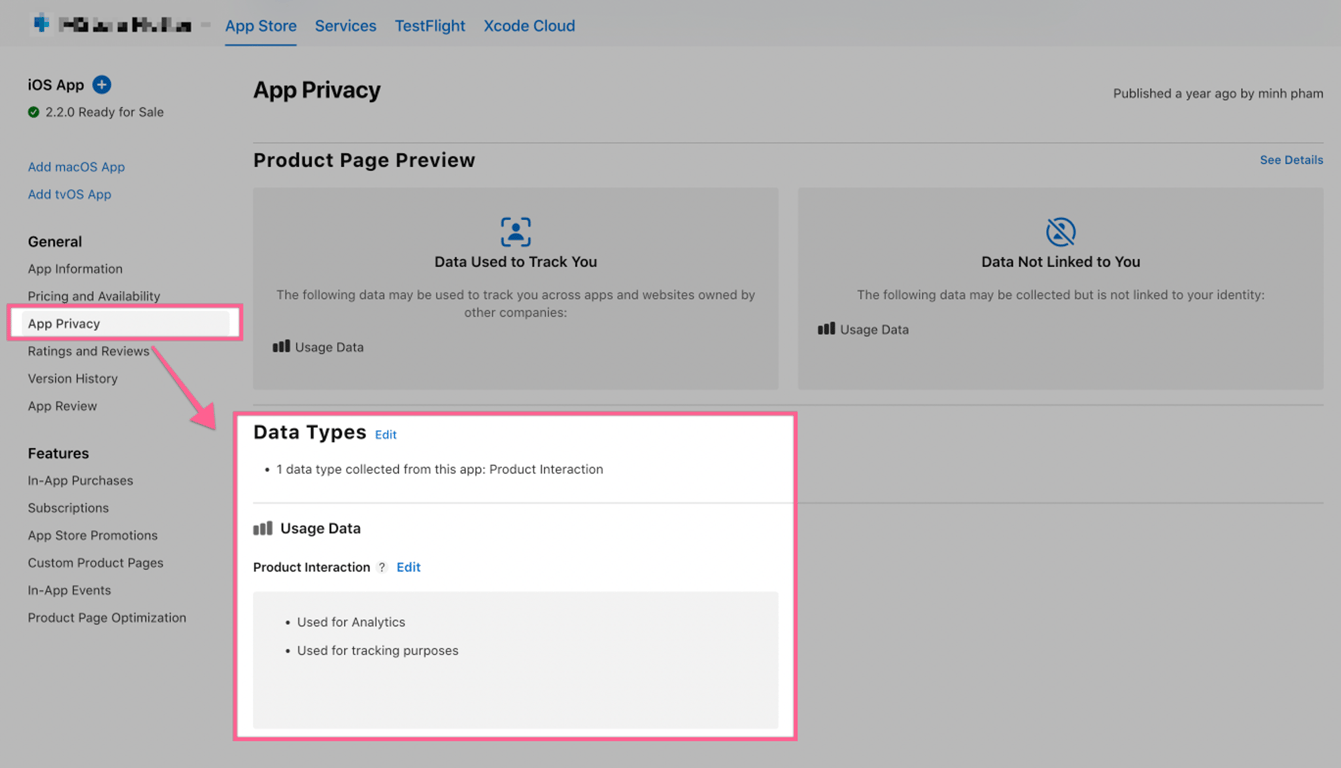
Task: Click the General section header
Action: pyautogui.click(x=55, y=241)
